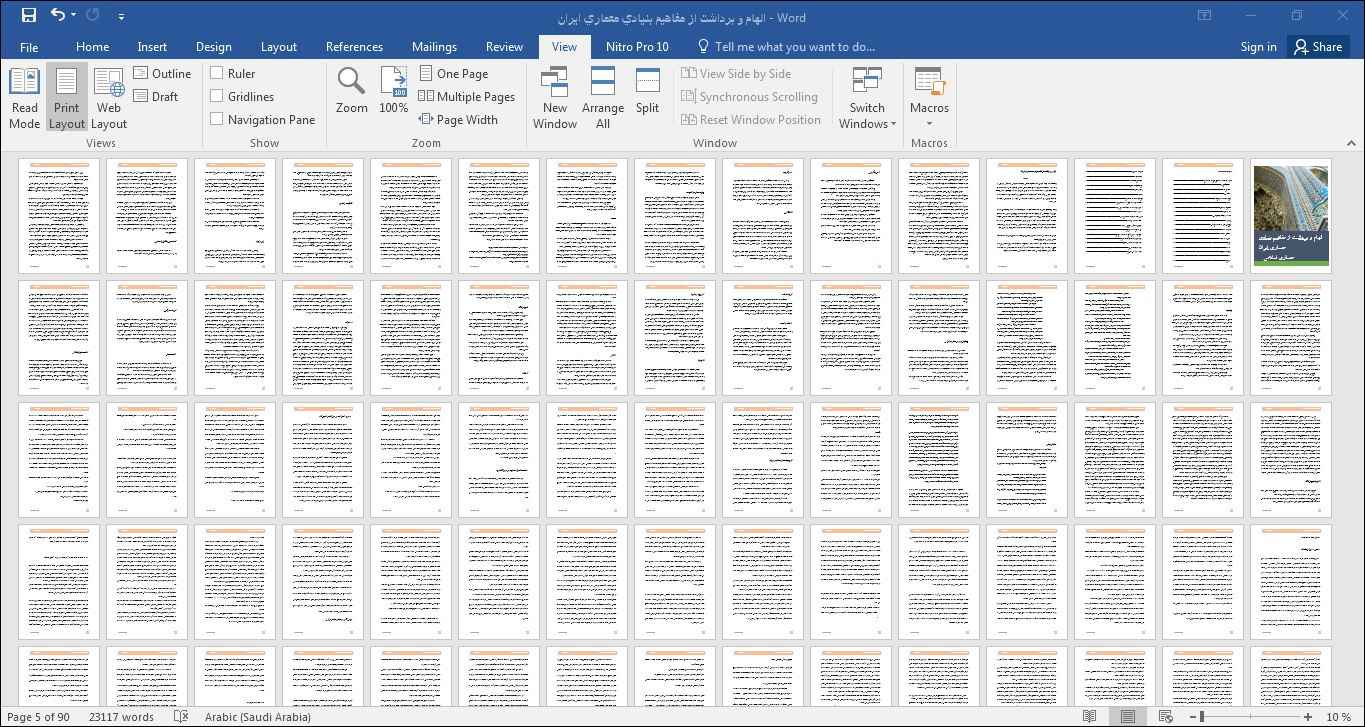
Task: Select the Mailings tab
Action: pos(434,47)
